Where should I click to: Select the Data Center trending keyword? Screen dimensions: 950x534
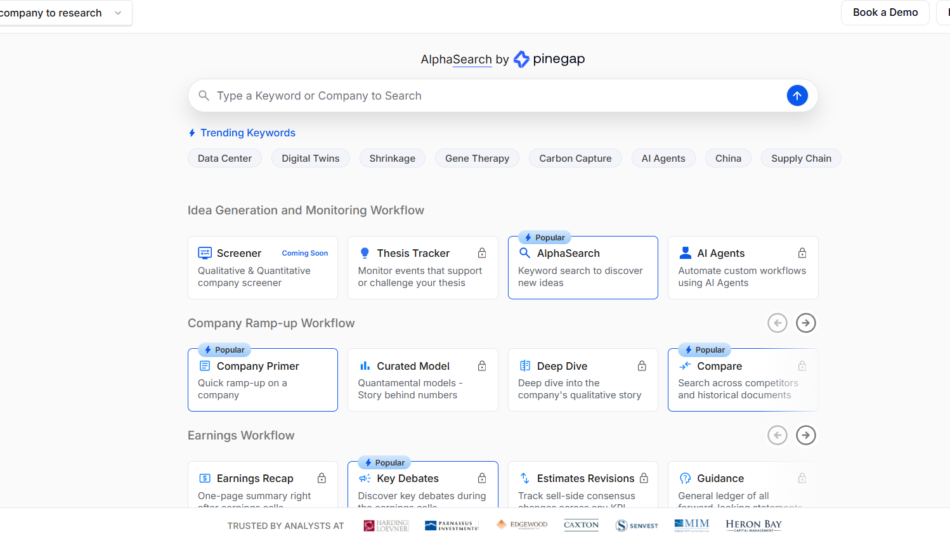point(225,158)
